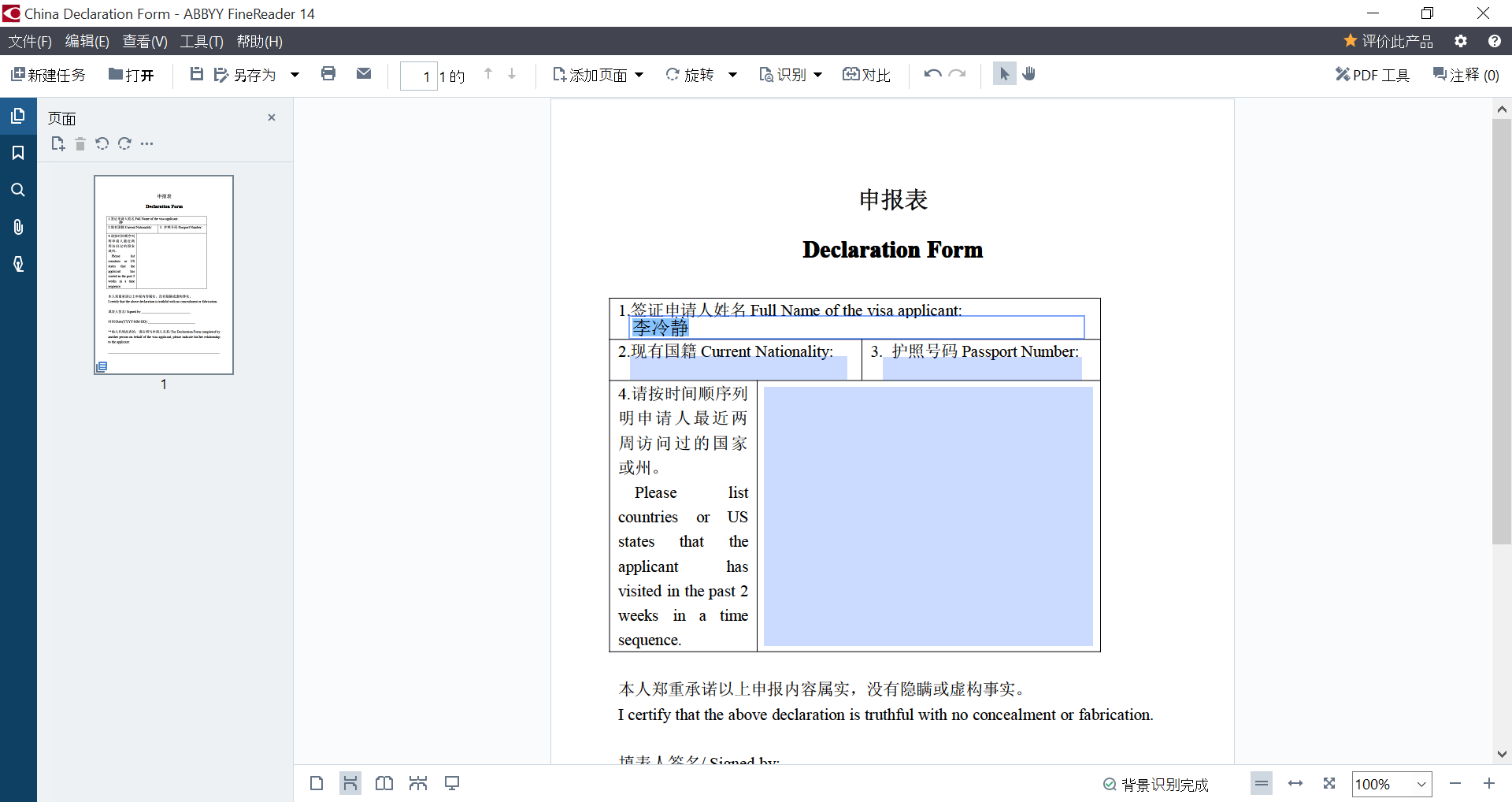Click the Current Nationality blank field
Viewport: 1512px width, 802px height.
click(739, 369)
